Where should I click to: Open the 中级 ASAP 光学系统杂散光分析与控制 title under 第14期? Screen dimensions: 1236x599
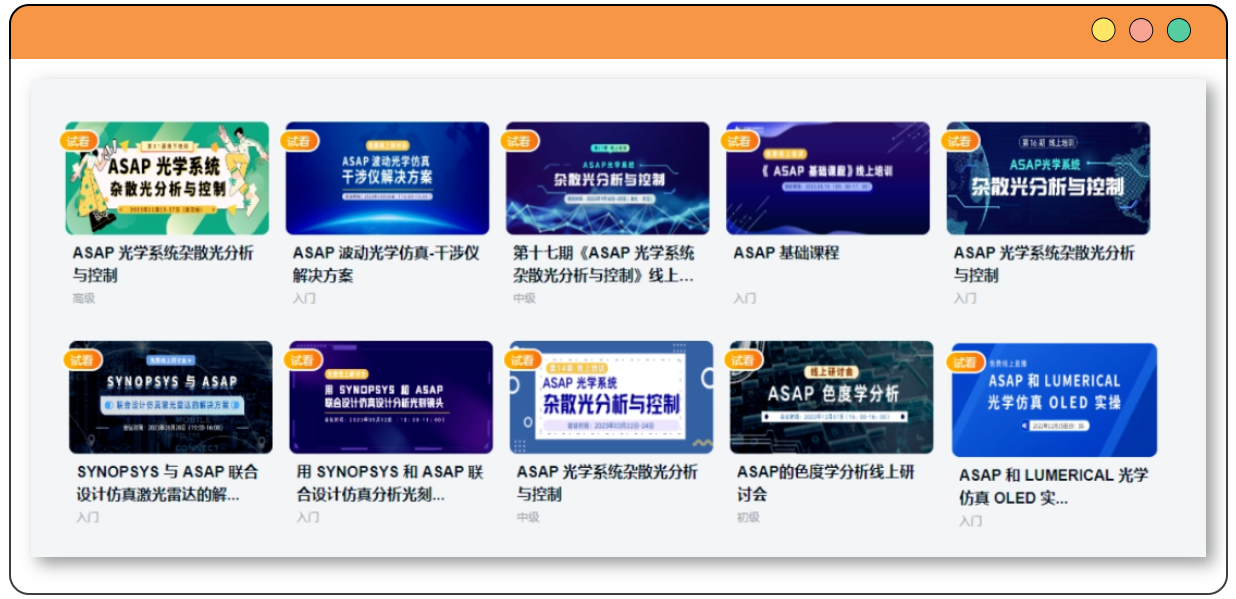(607, 483)
